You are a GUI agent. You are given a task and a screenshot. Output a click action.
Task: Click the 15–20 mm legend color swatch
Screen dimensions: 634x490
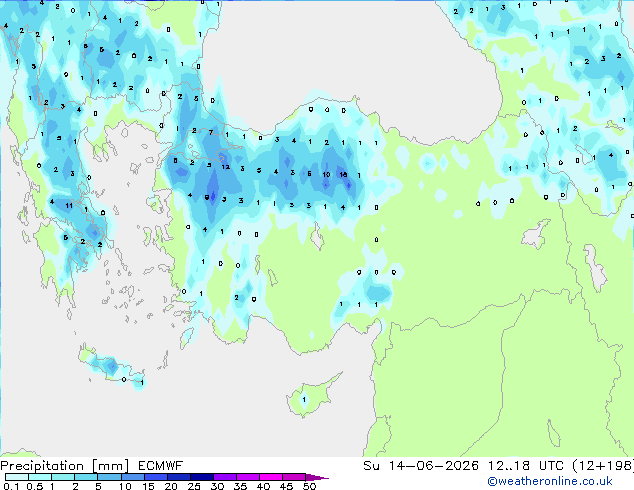coord(155,477)
